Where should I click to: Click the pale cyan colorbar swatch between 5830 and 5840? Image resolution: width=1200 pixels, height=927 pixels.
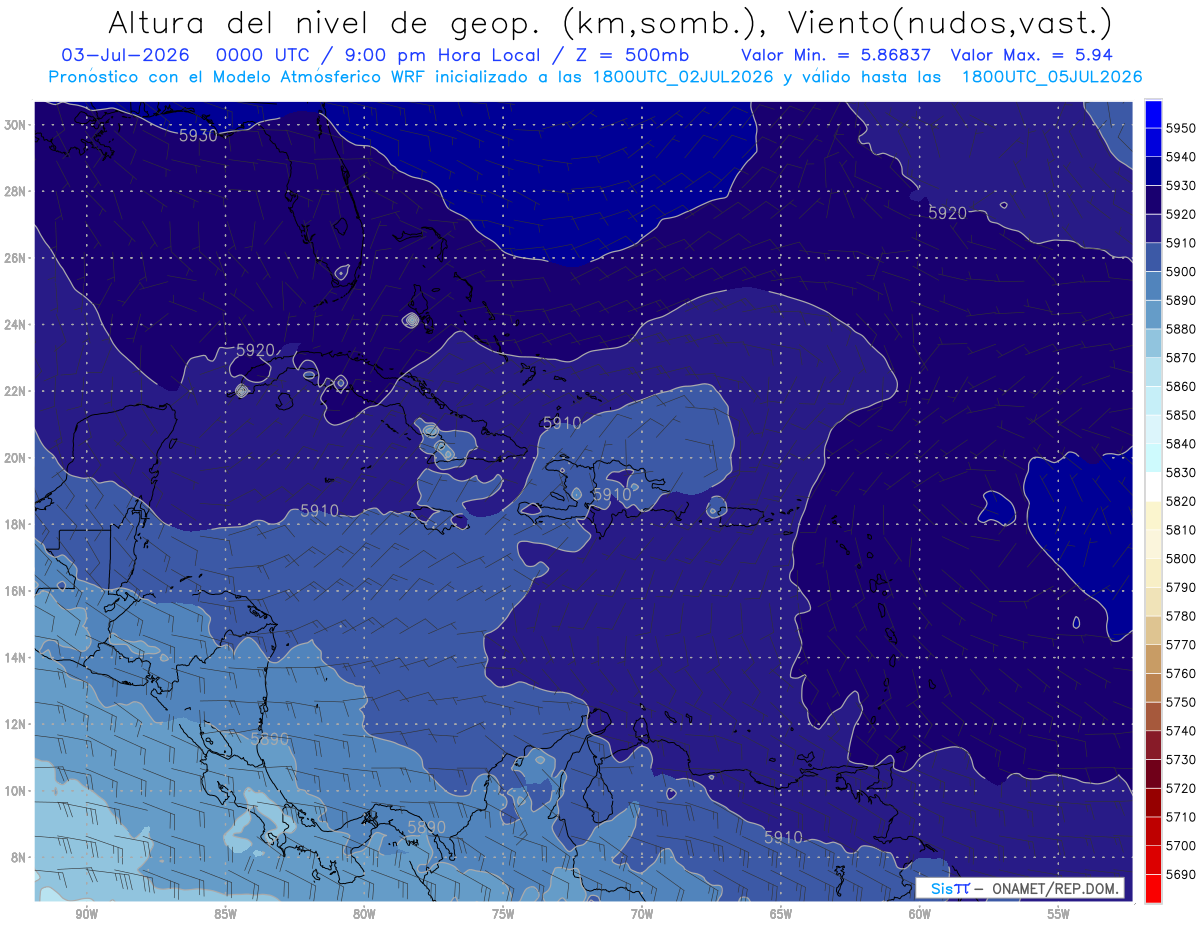click(1153, 458)
